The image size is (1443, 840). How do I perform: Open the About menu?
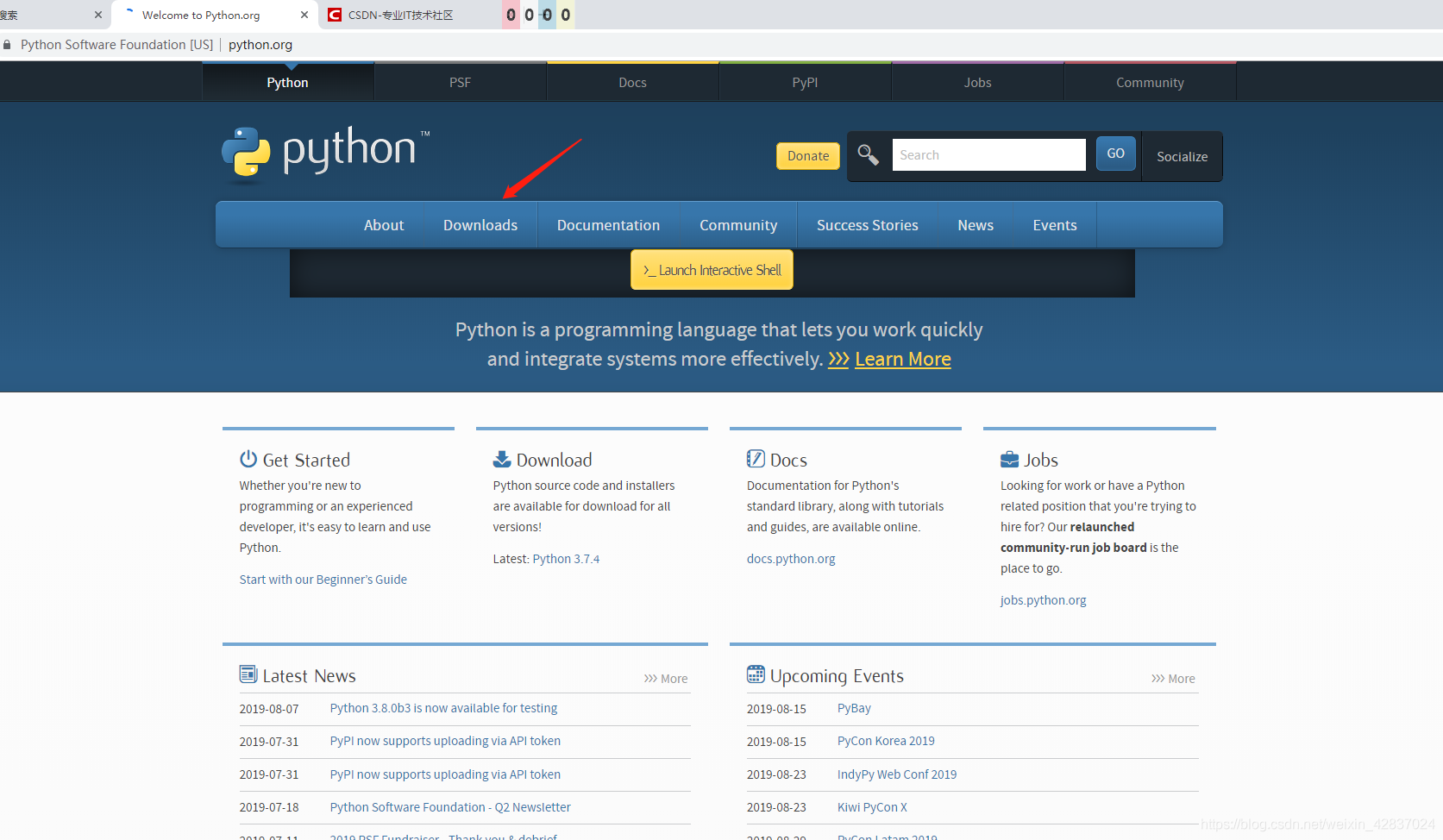(x=384, y=225)
